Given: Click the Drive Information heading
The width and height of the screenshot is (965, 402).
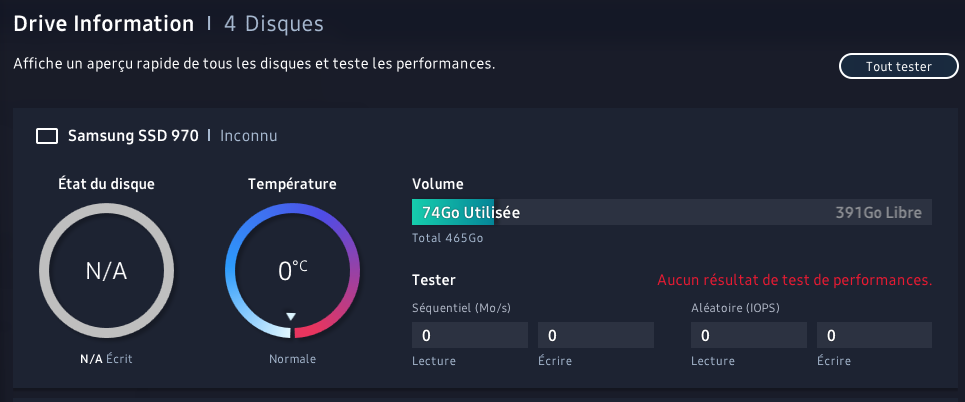Looking at the screenshot, I should (x=103, y=24).
